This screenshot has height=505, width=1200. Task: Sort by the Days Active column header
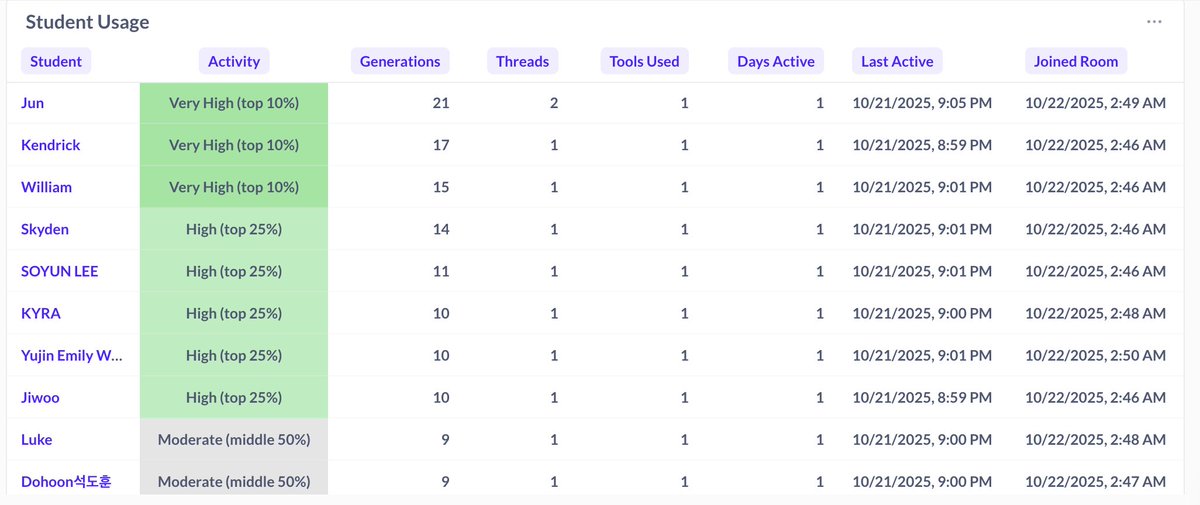tap(776, 61)
